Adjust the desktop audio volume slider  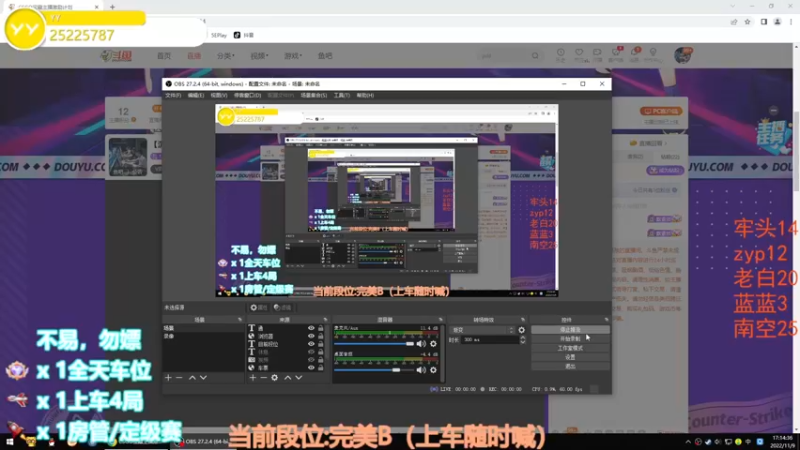(x=374, y=370)
